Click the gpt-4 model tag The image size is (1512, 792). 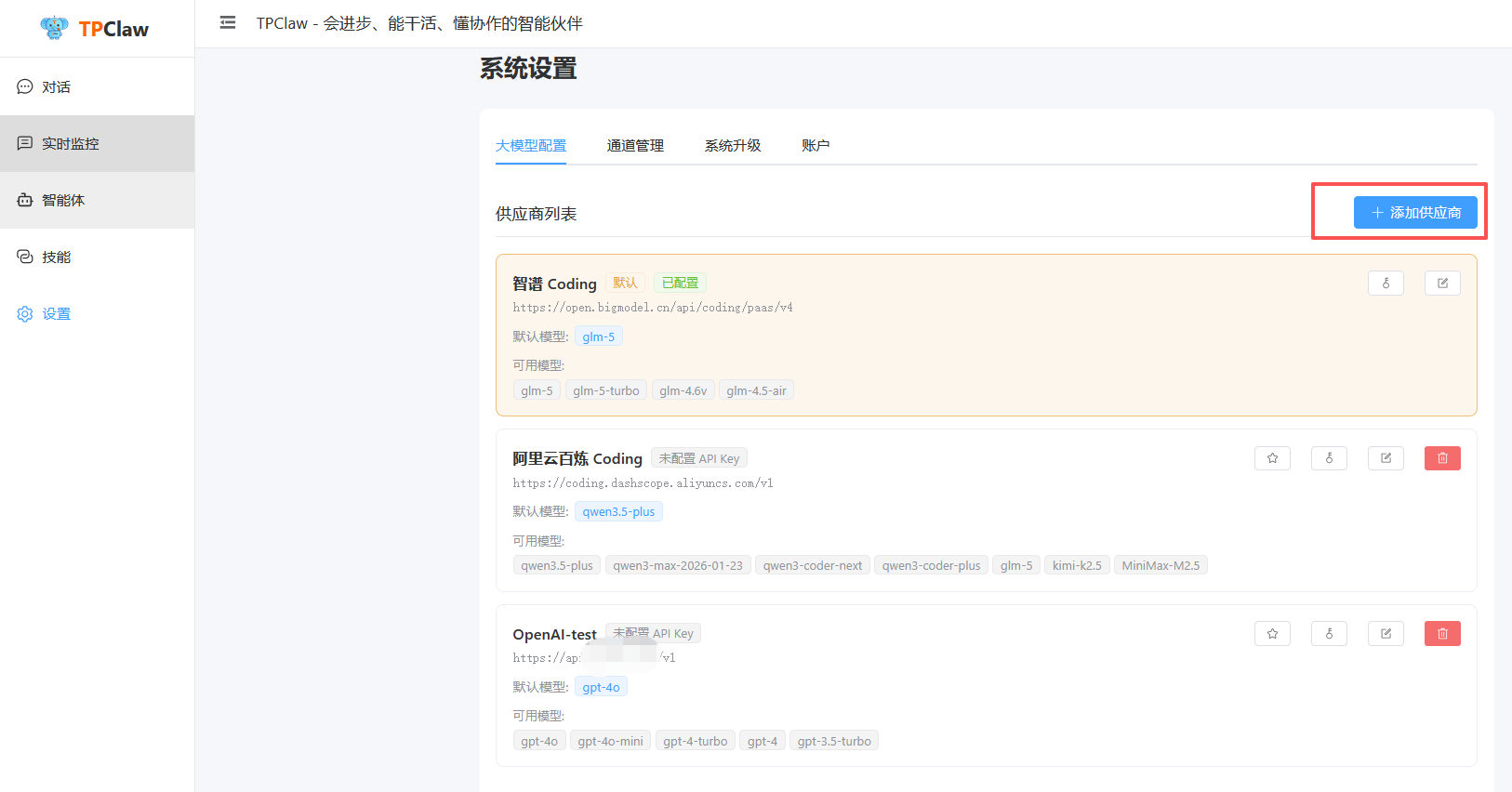coord(763,741)
